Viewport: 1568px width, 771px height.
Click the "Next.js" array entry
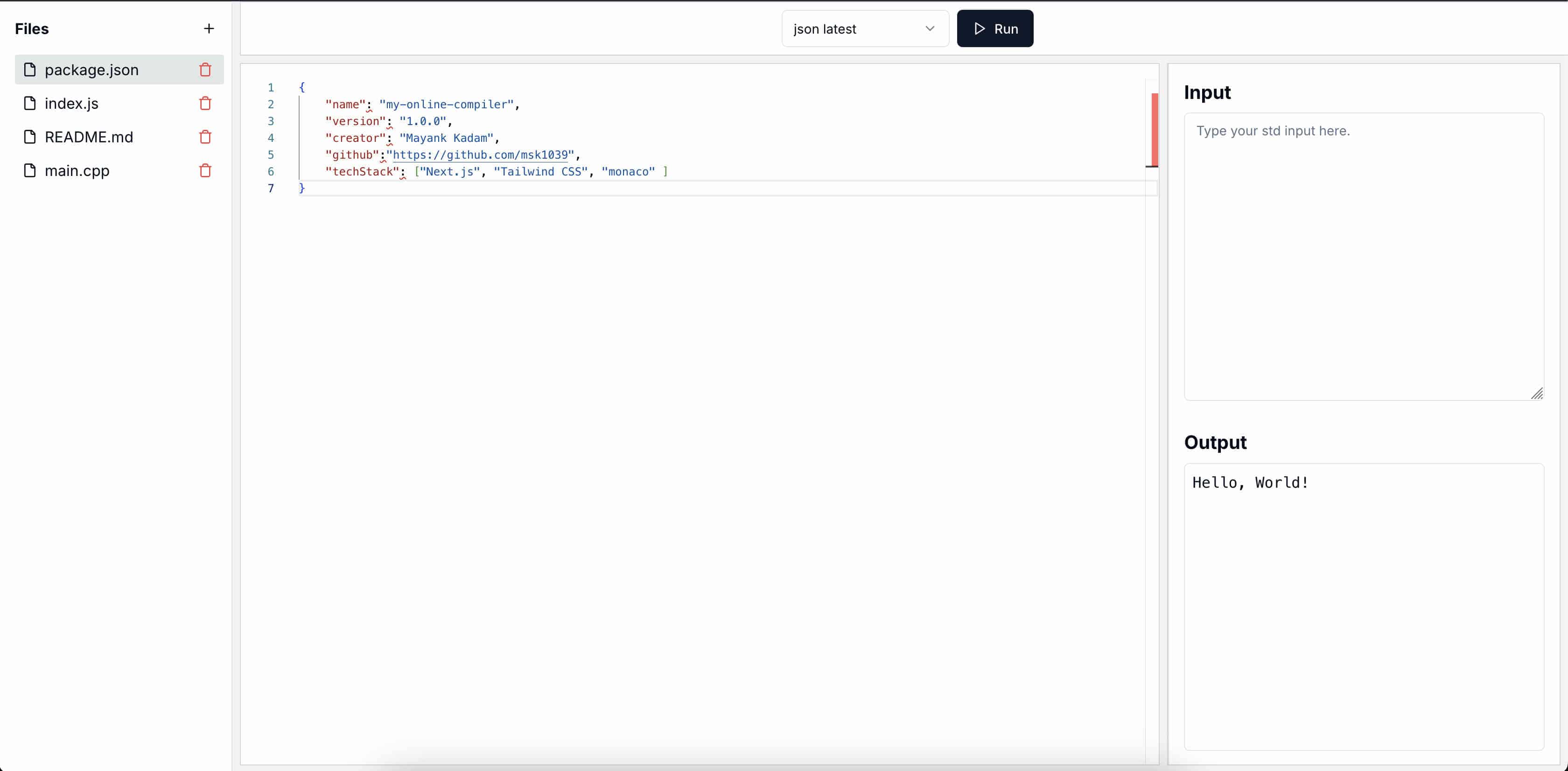point(450,172)
